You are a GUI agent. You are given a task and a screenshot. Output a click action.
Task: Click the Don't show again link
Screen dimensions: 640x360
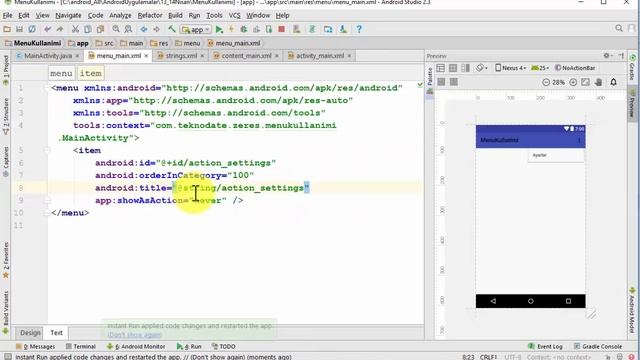pos(134,335)
